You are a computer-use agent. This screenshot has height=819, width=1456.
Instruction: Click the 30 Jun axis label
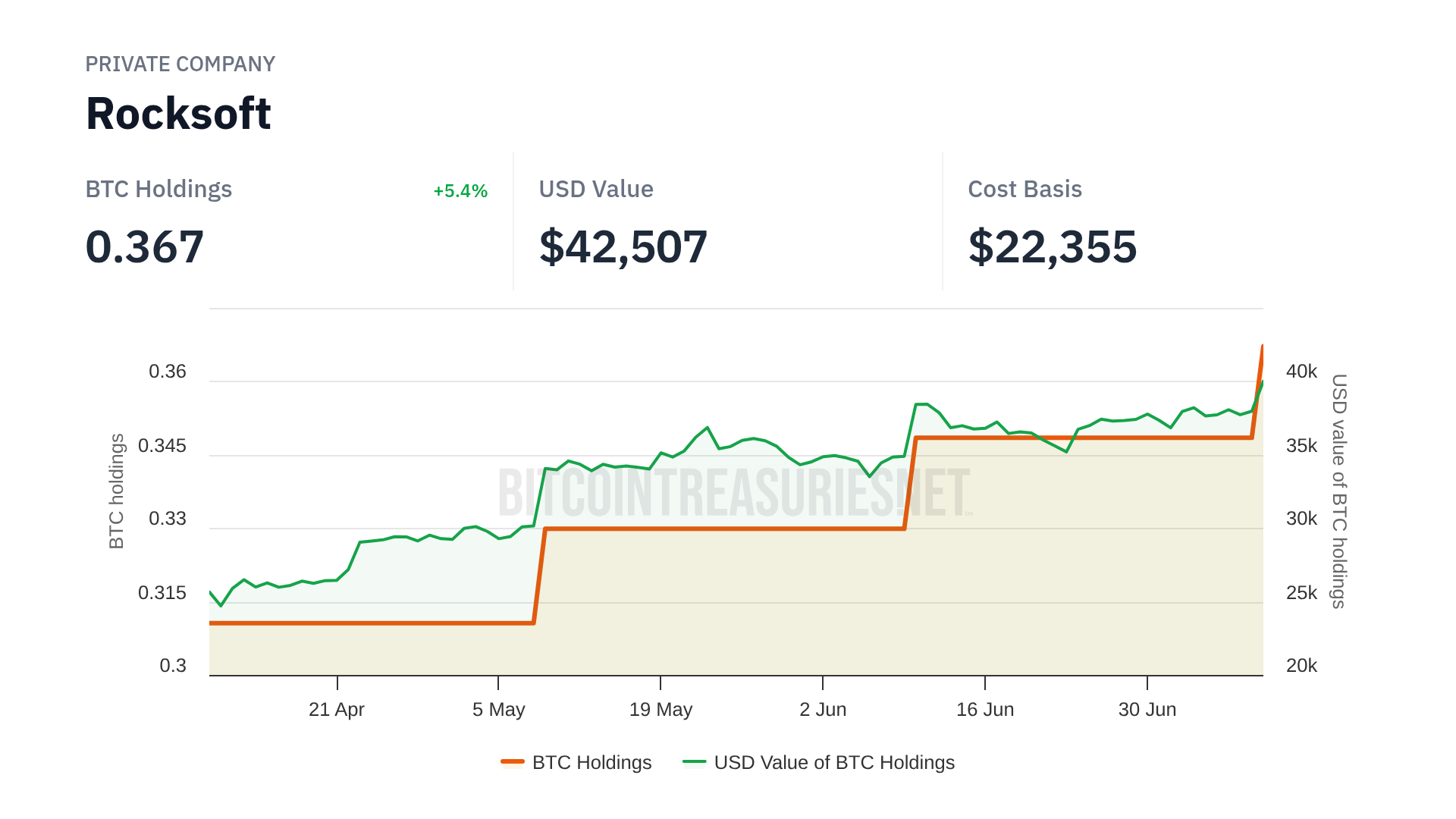click(1147, 710)
